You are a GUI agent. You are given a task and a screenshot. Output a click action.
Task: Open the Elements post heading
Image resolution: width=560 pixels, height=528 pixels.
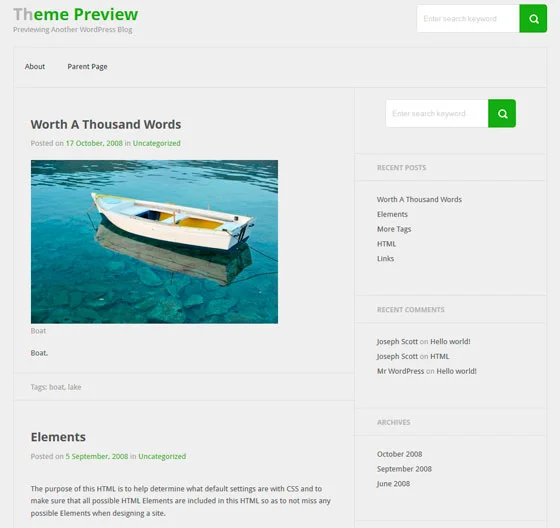(x=58, y=437)
